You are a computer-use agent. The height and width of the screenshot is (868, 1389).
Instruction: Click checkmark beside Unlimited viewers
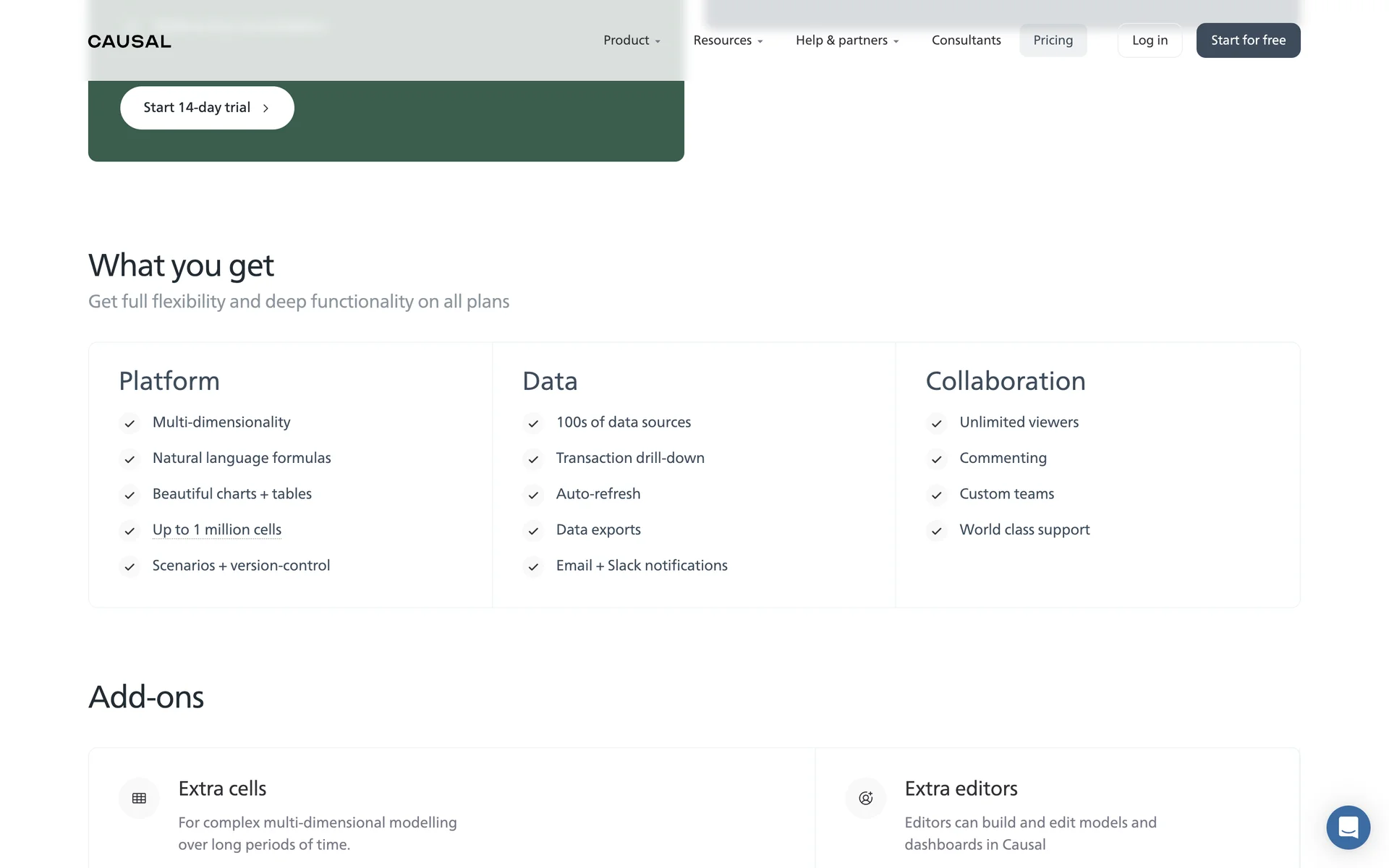click(x=936, y=423)
